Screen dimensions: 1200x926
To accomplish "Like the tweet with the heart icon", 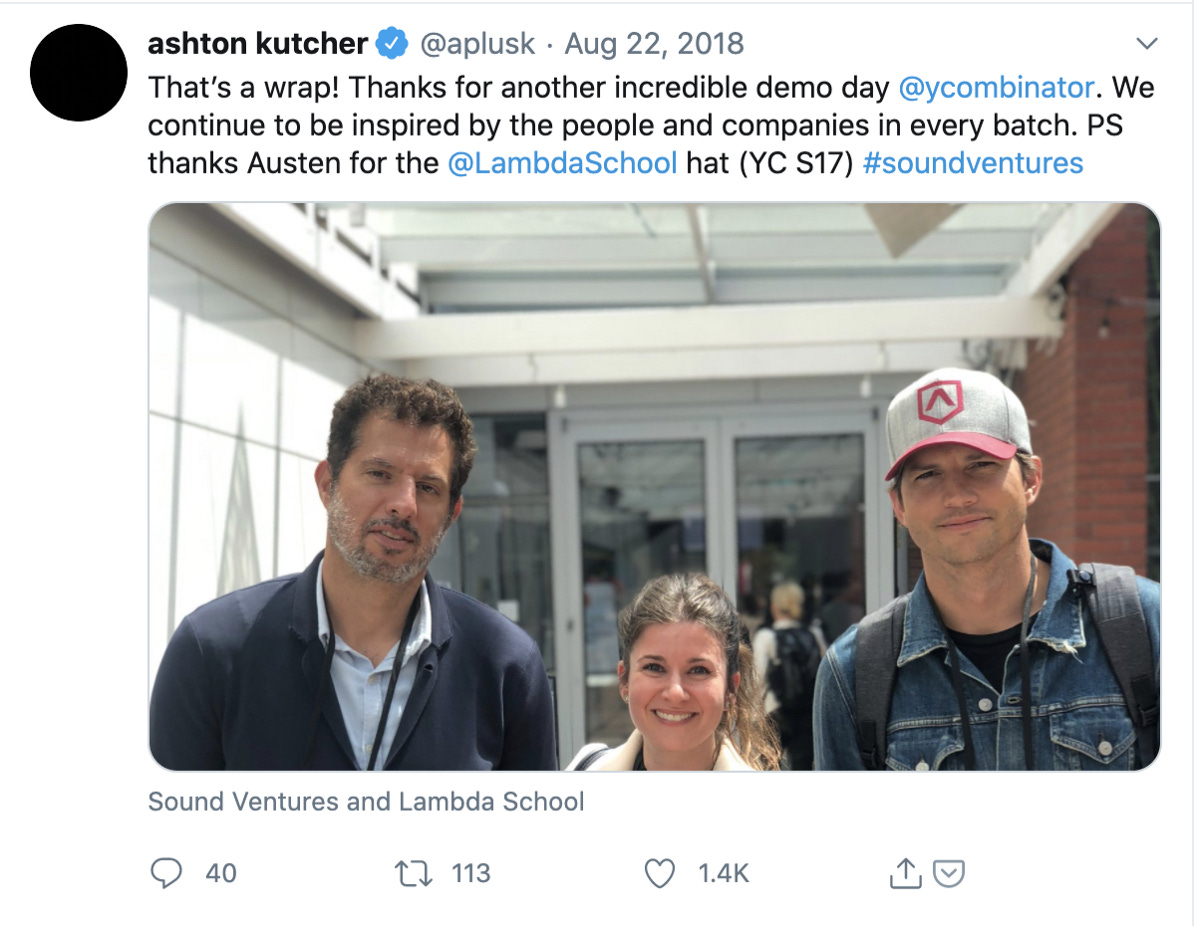I will [x=659, y=873].
